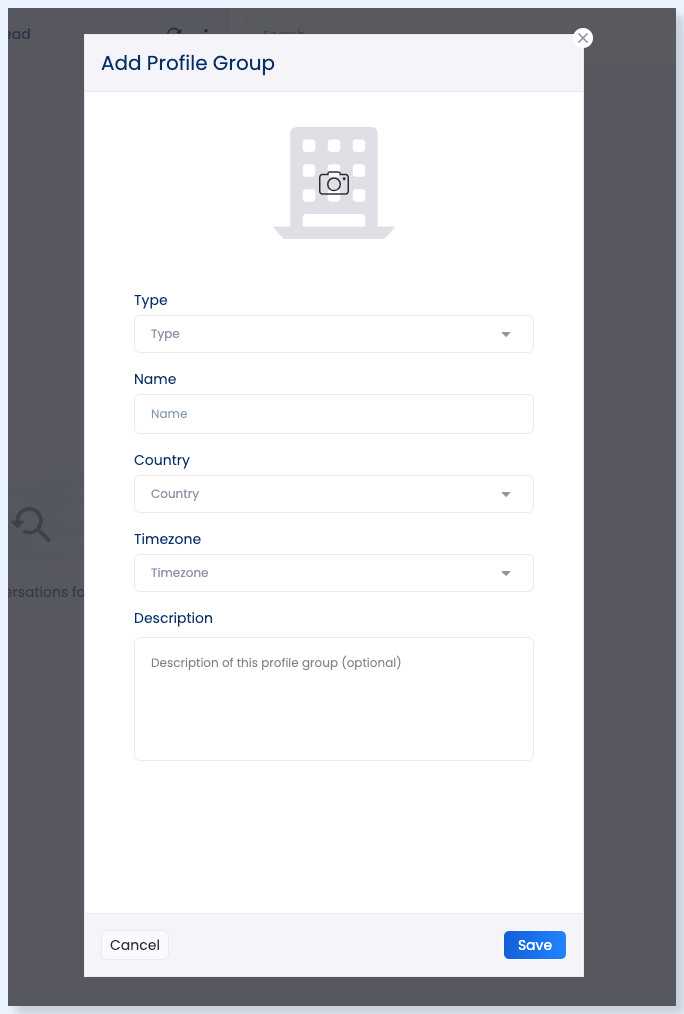Focus the Name input field
Image resolution: width=684 pixels, height=1014 pixels.
coord(334,414)
